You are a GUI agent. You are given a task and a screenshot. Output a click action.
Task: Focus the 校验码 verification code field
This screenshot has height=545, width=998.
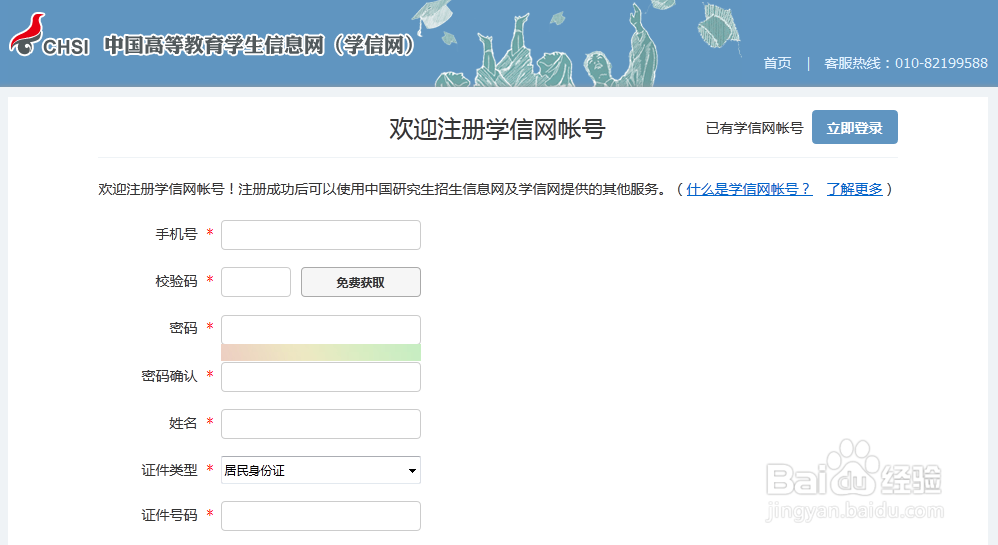tap(256, 282)
